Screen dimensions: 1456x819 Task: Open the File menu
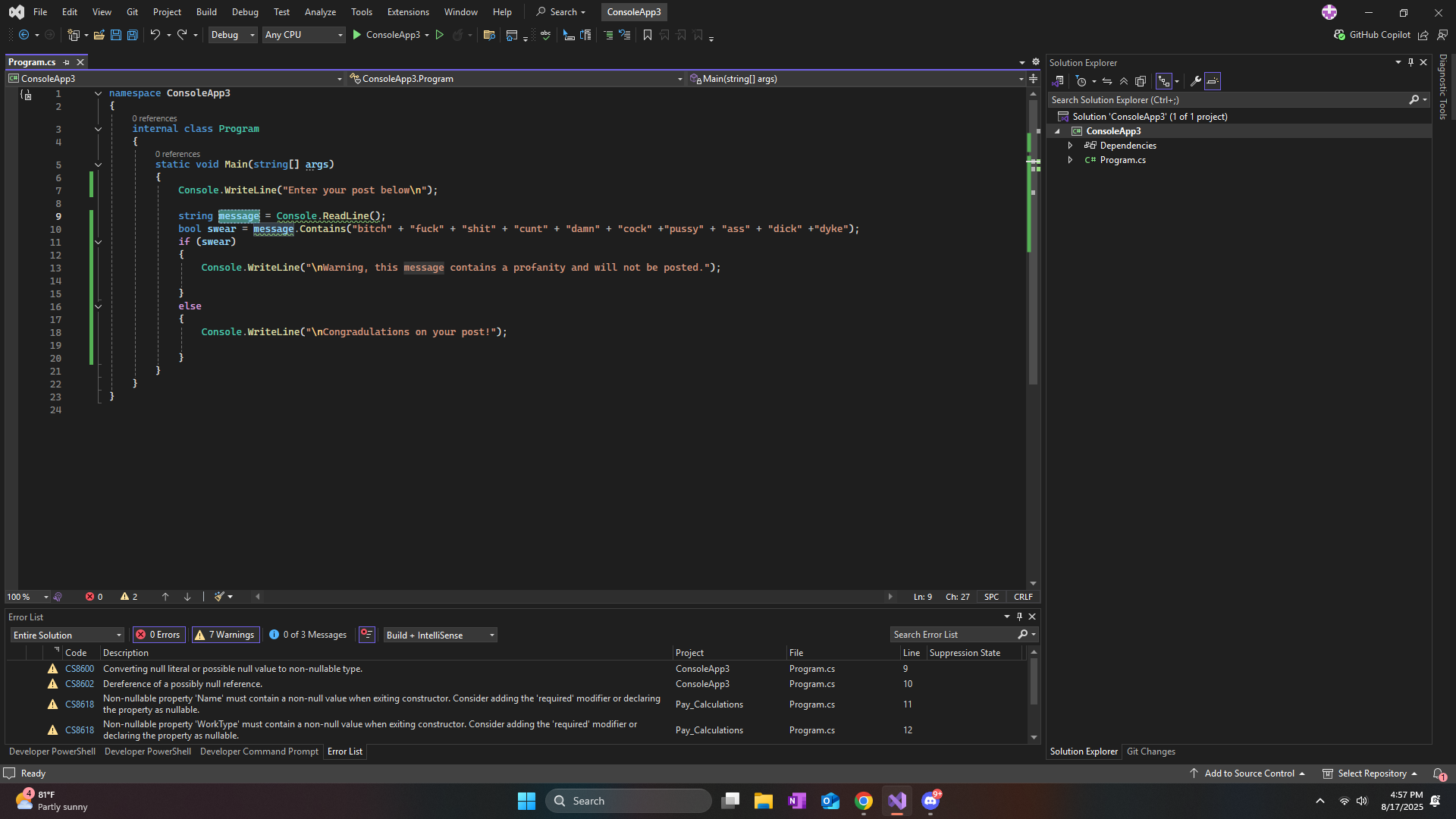[40, 12]
